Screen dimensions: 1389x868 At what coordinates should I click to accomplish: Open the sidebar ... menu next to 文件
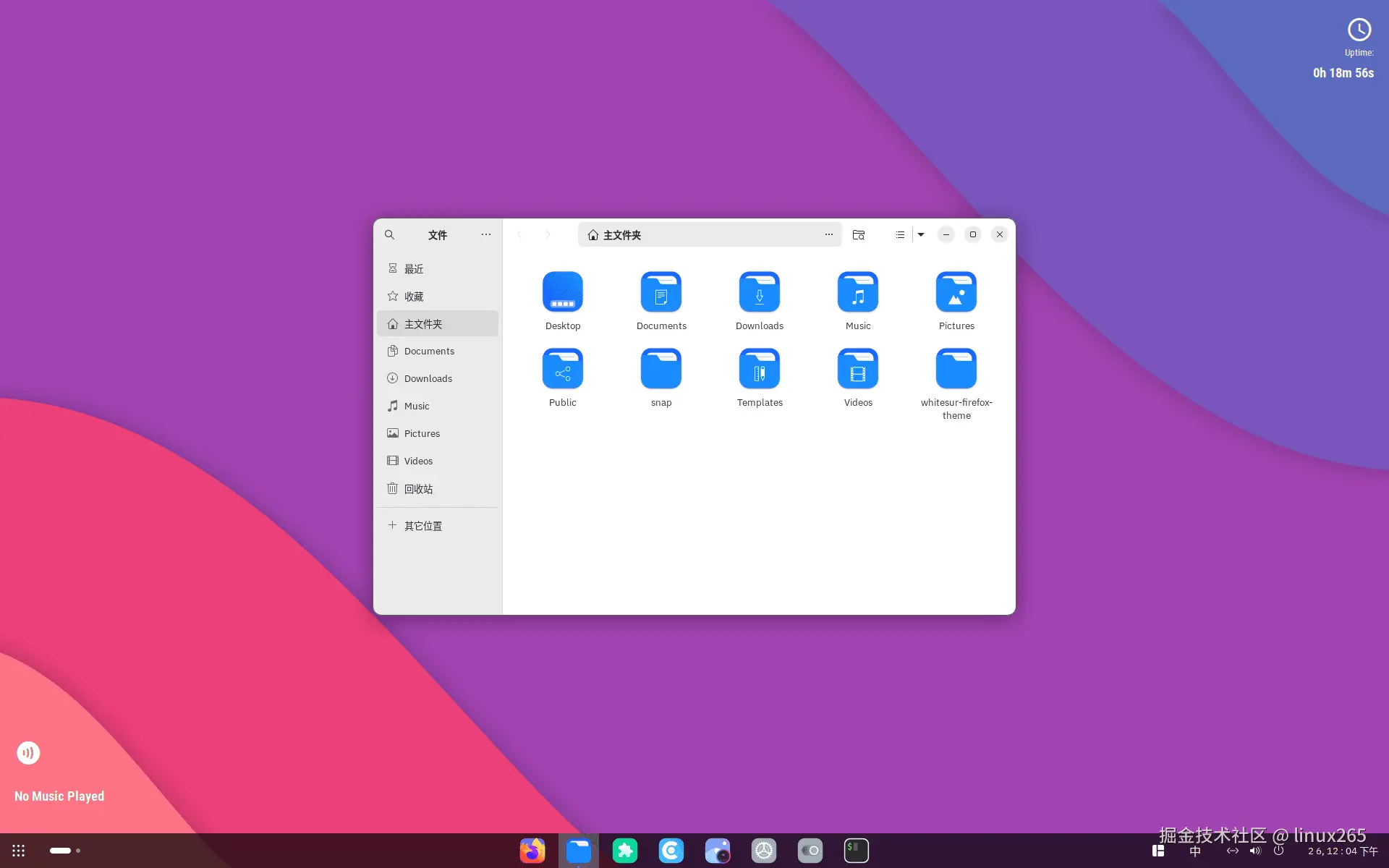coord(485,234)
